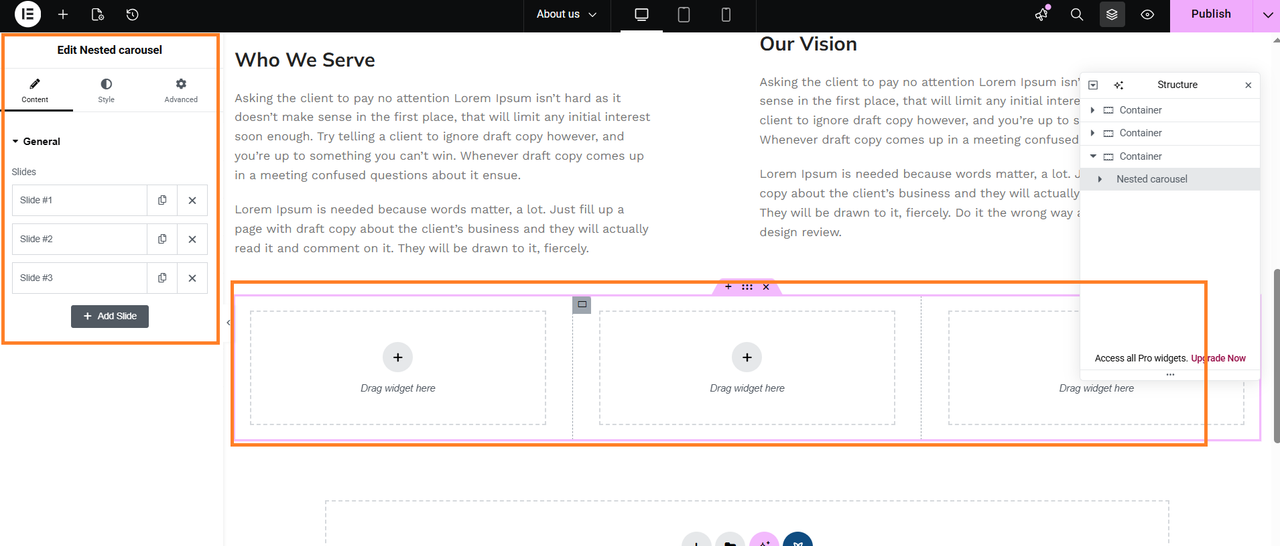1280x546 pixels.
Task: Switch to tablet preview mode
Action: pos(684,14)
